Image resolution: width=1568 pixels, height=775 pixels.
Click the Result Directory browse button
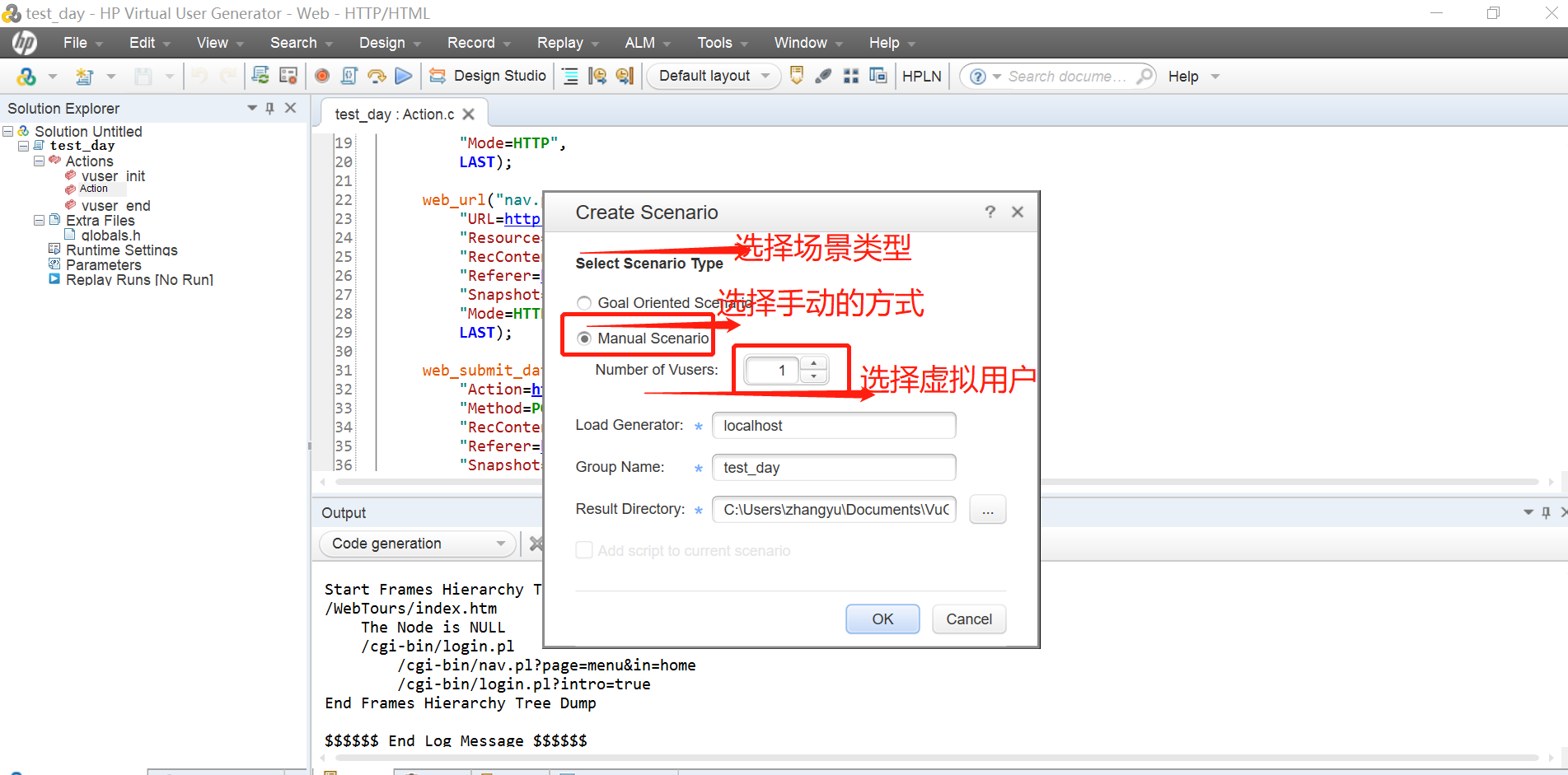click(987, 509)
